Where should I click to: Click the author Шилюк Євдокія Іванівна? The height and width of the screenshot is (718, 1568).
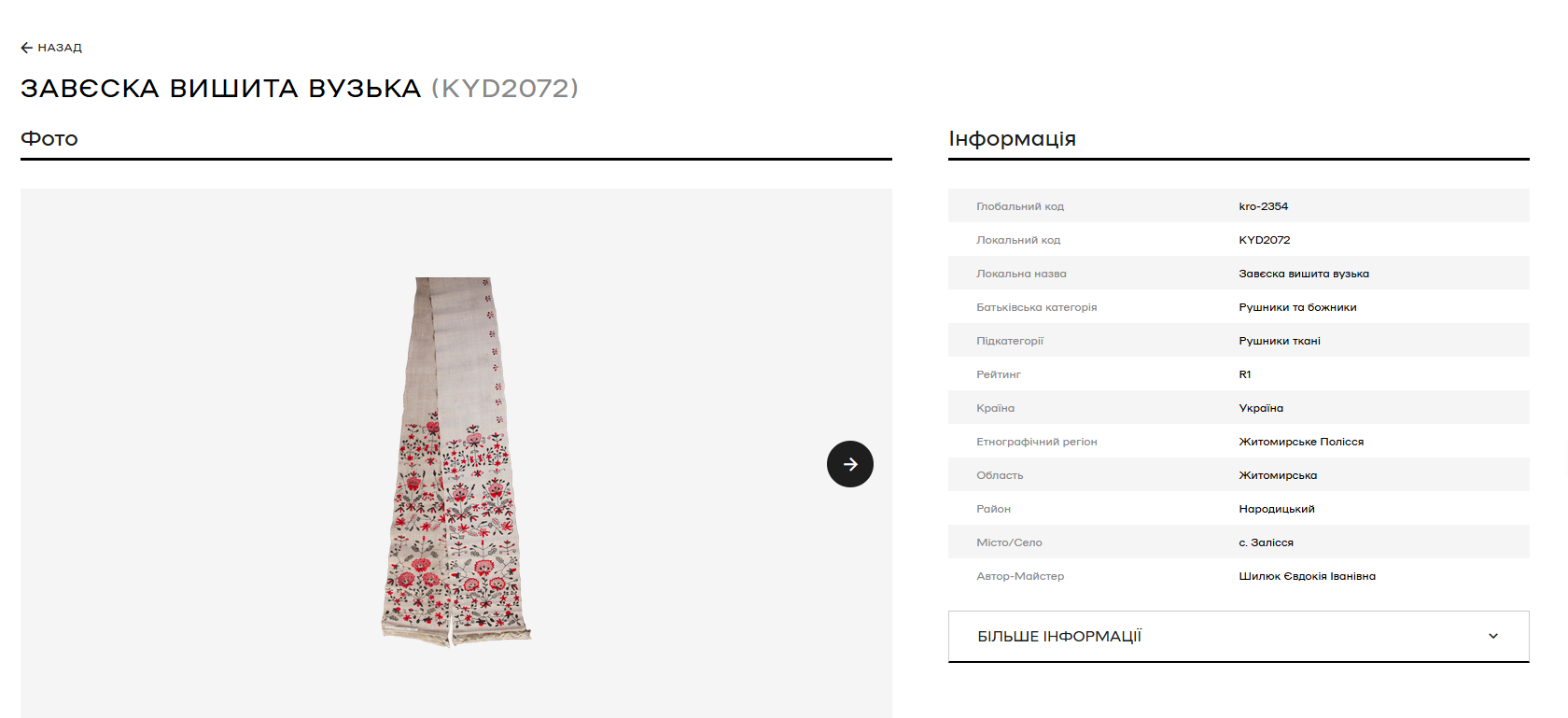click(1307, 576)
